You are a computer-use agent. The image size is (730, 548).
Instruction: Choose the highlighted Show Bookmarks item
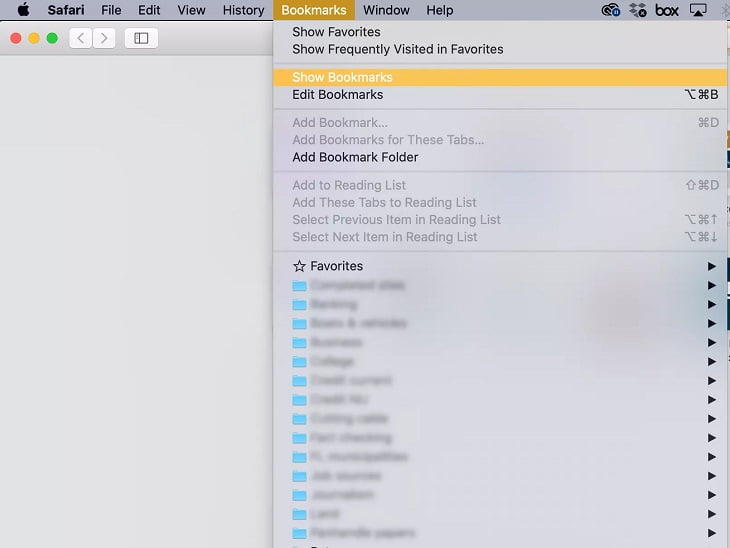[x=500, y=77]
